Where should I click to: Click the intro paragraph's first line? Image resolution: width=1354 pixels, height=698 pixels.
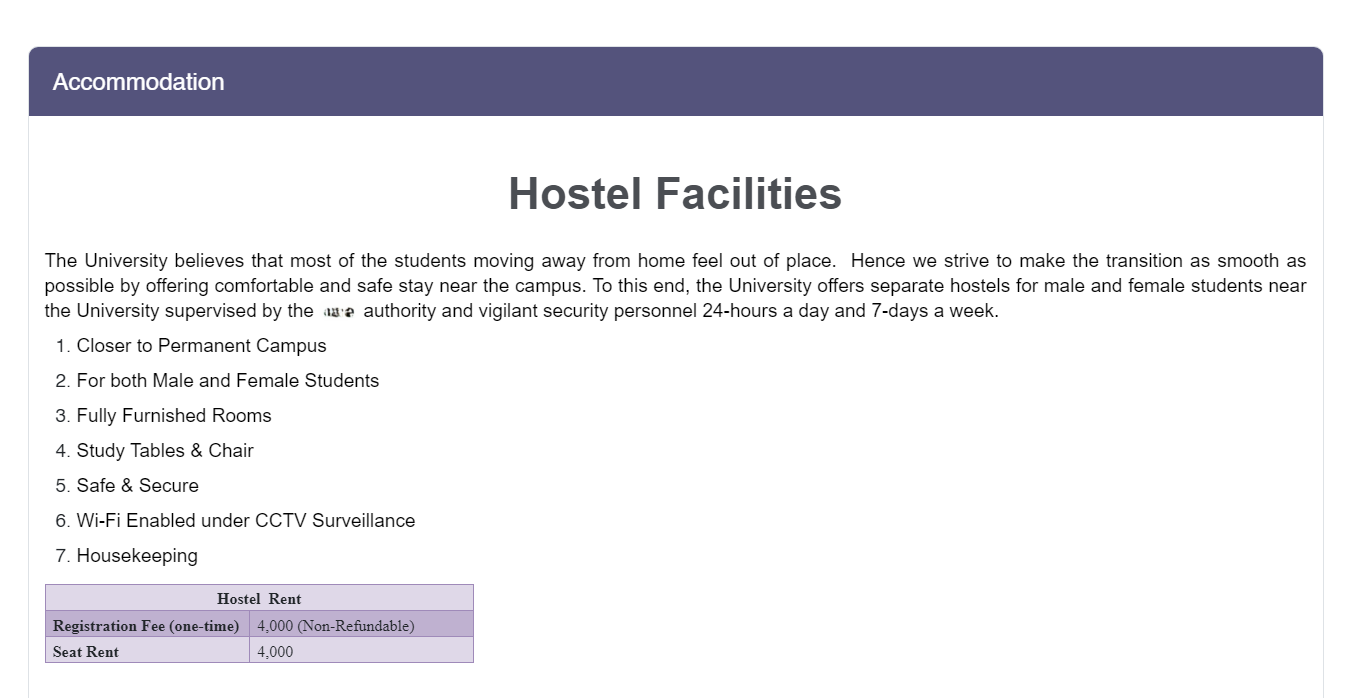675,261
